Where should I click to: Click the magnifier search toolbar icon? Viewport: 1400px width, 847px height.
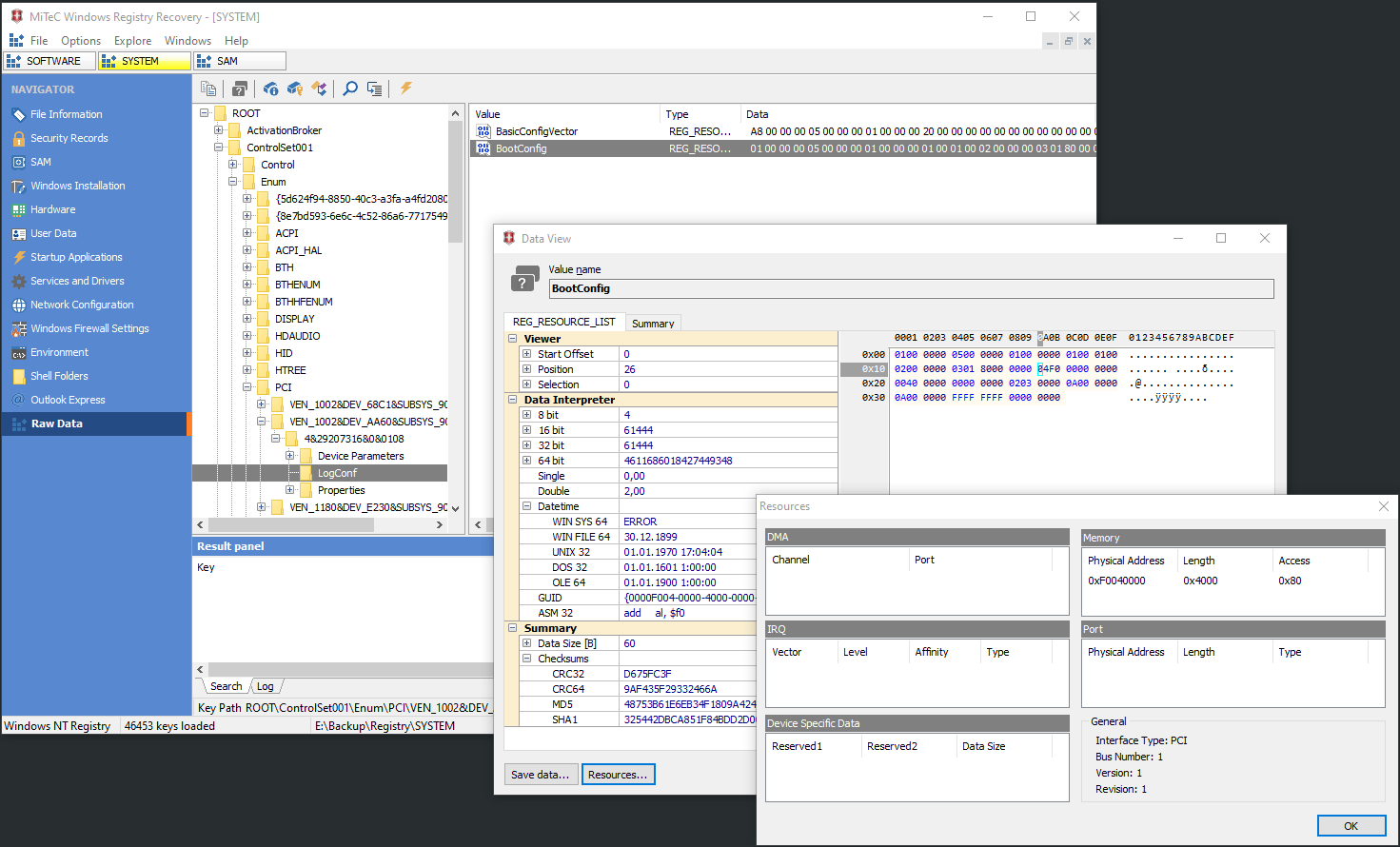[350, 89]
